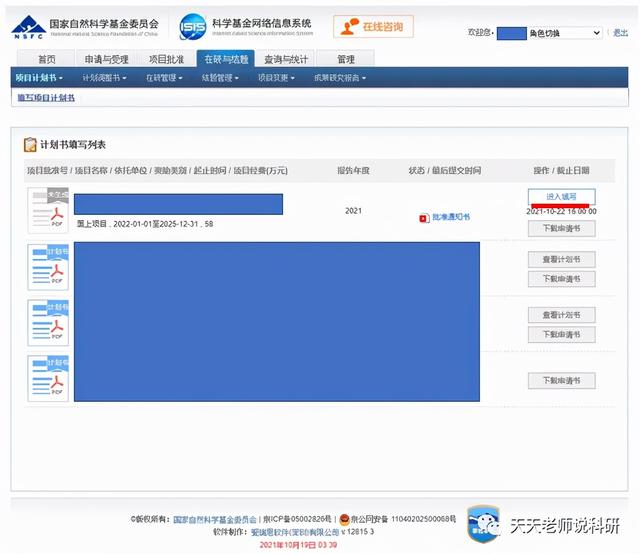Click the text 面上项目, 2022-01-01至2025-12-31
The height and width of the screenshot is (554, 640).
[138, 224]
